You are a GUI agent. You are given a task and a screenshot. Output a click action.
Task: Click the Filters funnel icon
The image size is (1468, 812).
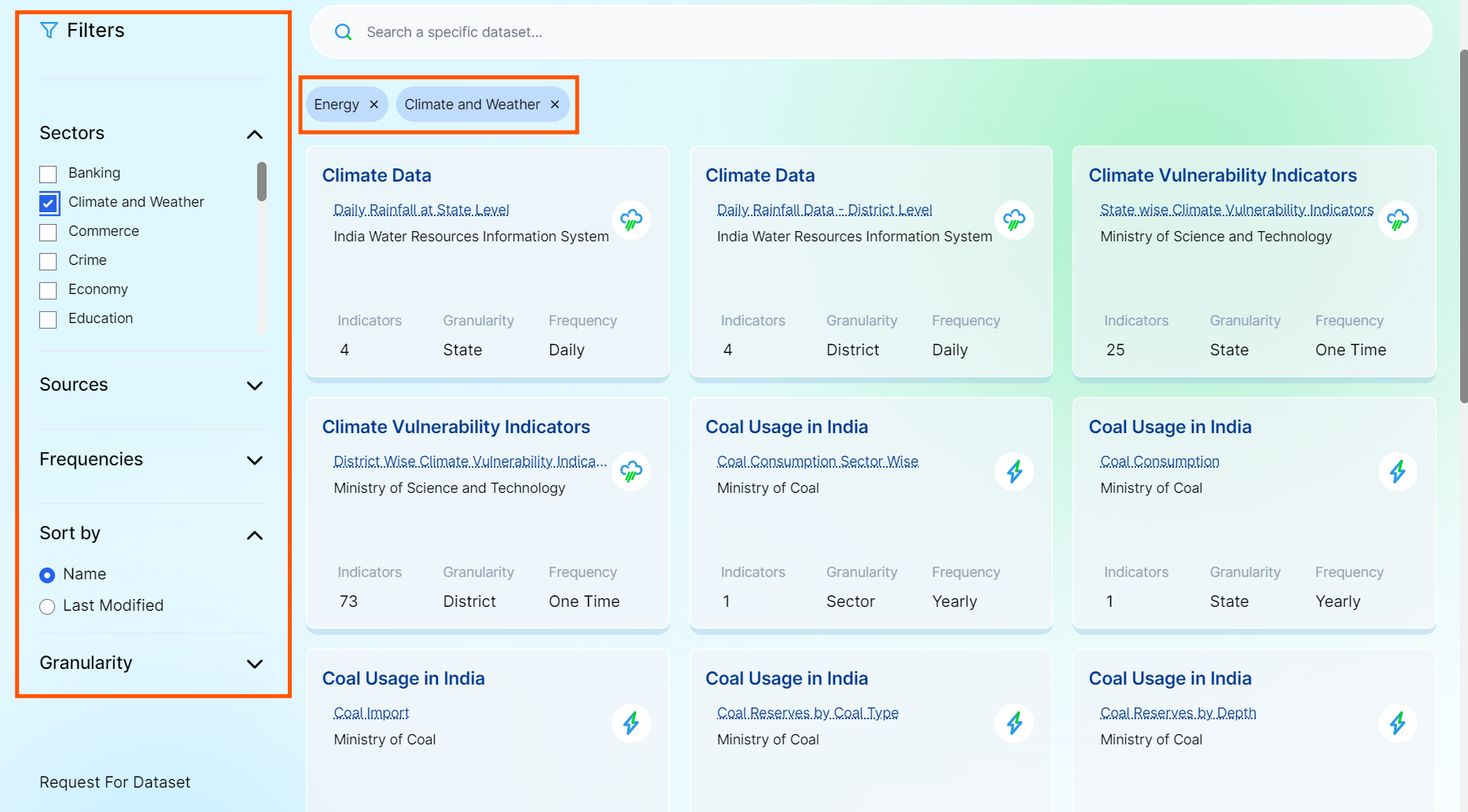49,31
